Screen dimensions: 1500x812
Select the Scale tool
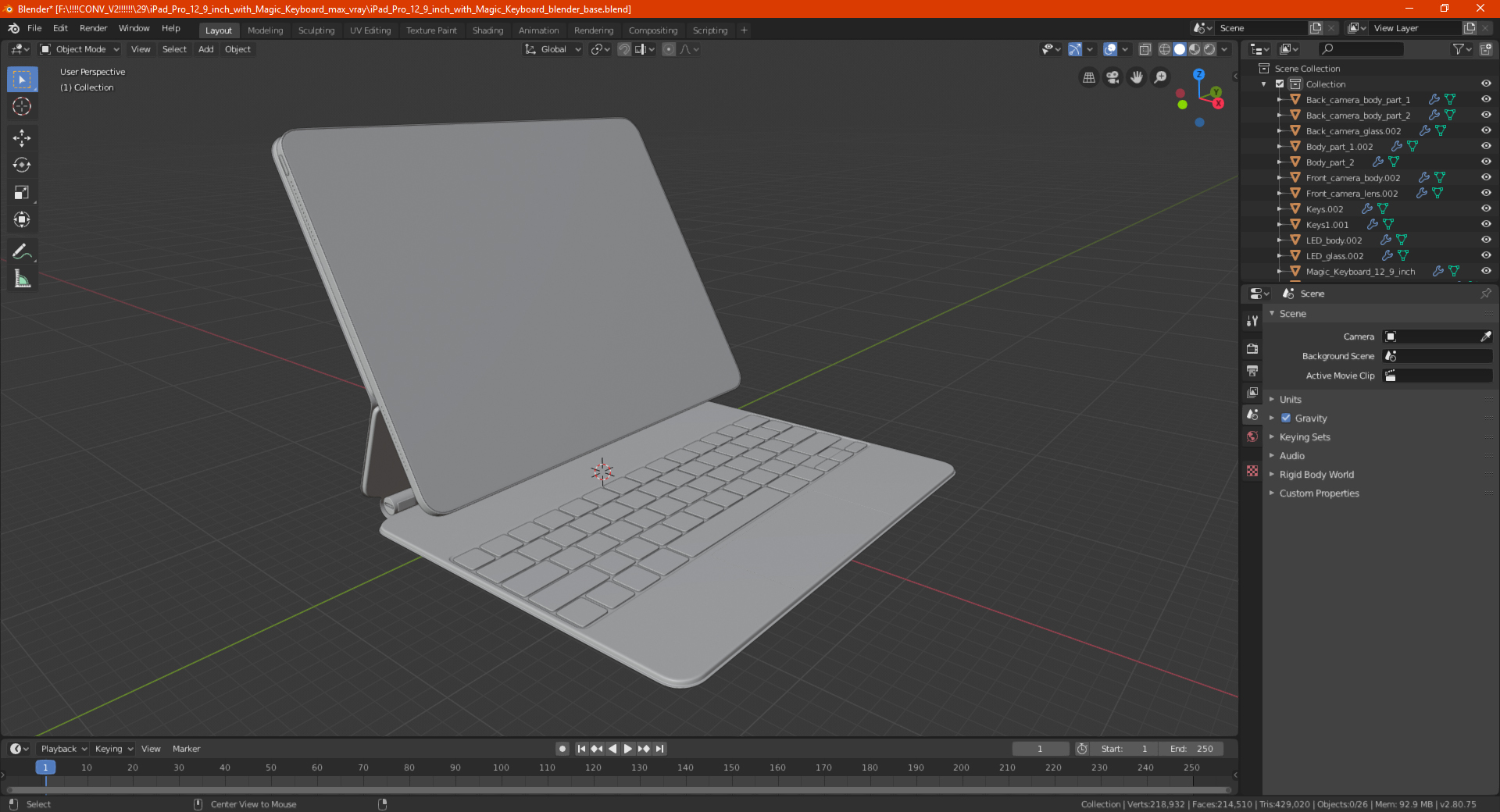tap(22, 192)
